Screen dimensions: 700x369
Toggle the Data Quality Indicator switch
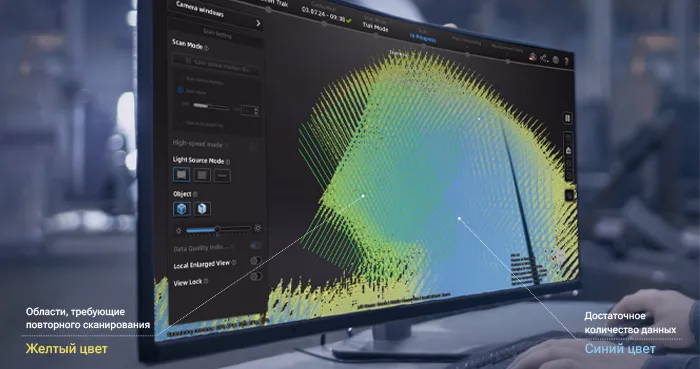256,245
